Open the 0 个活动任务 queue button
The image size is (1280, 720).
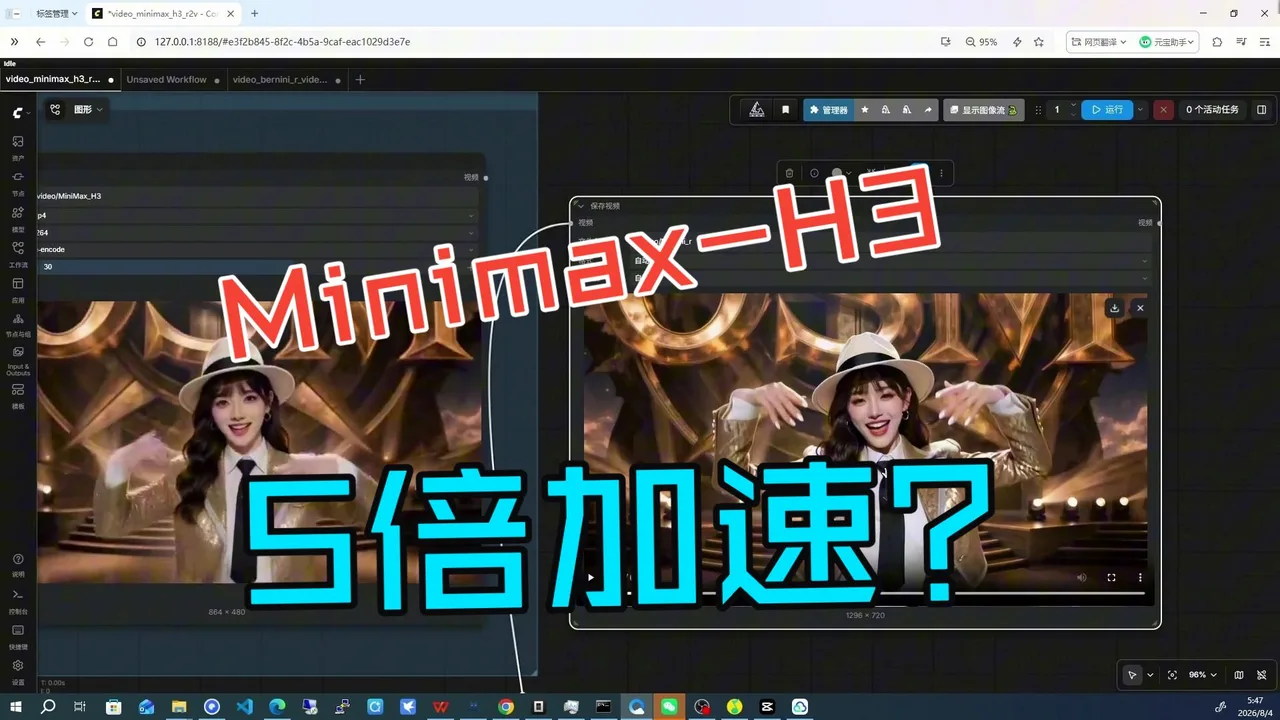click(1212, 110)
